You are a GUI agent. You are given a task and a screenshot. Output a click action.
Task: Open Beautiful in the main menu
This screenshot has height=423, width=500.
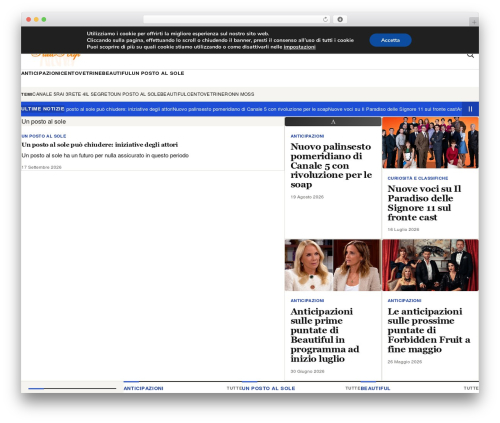tap(116, 73)
